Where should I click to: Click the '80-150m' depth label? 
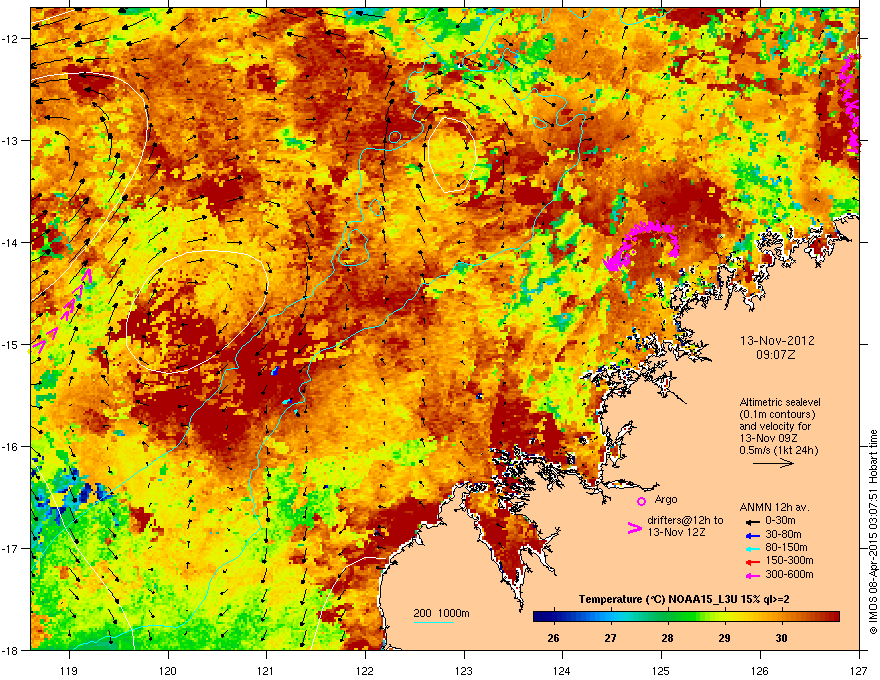[x=786, y=548]
